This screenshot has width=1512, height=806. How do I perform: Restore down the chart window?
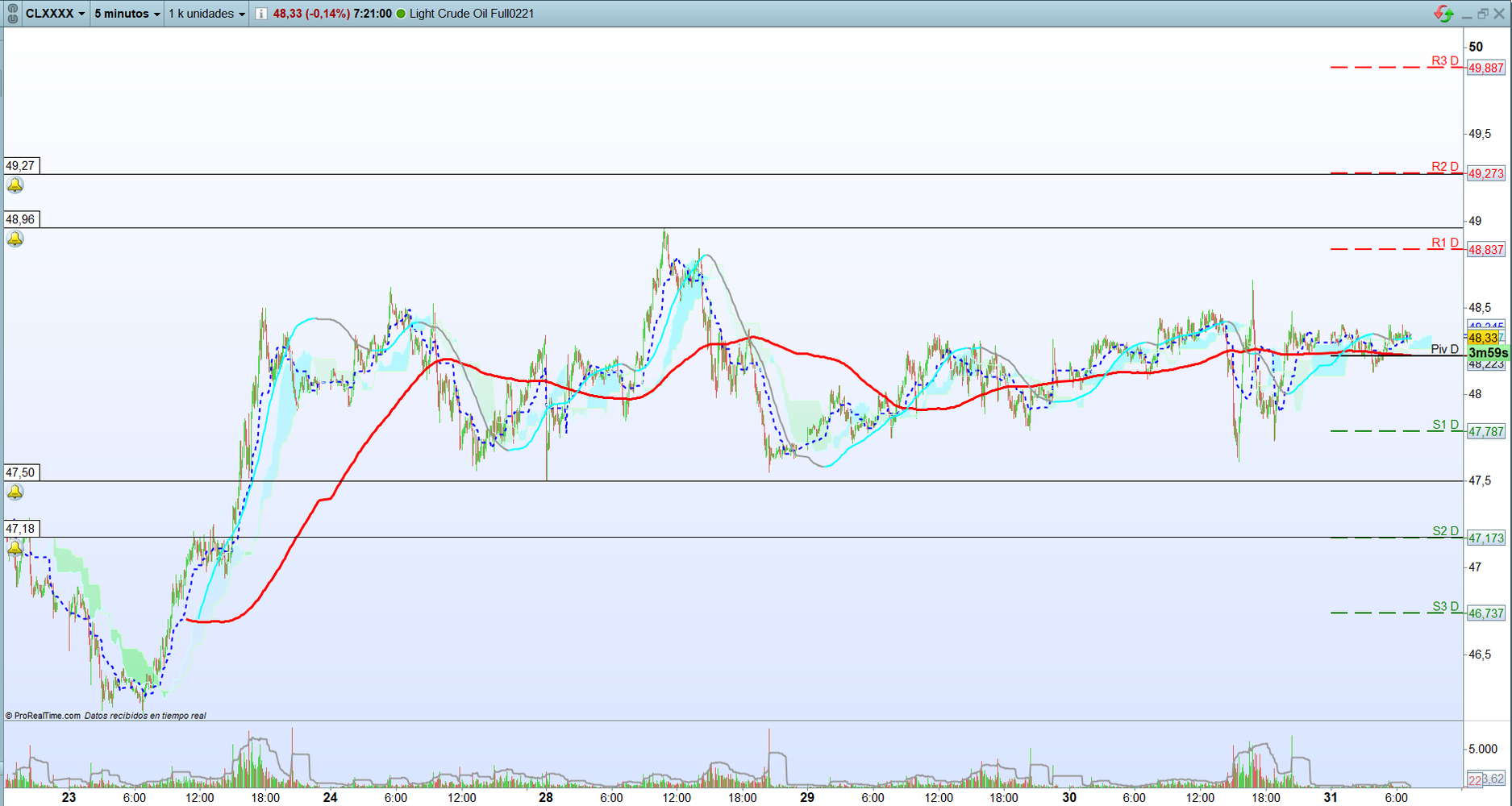tap(1483, 14)
